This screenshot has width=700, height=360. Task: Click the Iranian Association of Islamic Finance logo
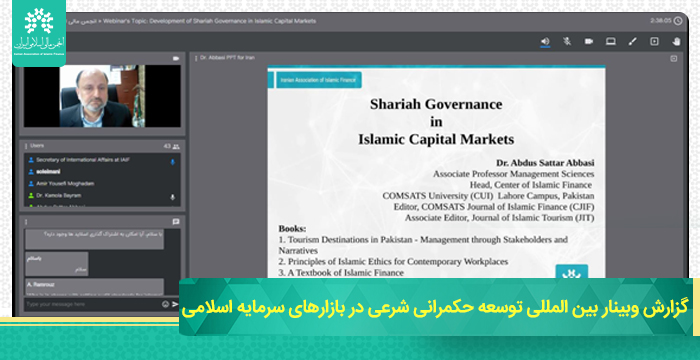(39, 33)
